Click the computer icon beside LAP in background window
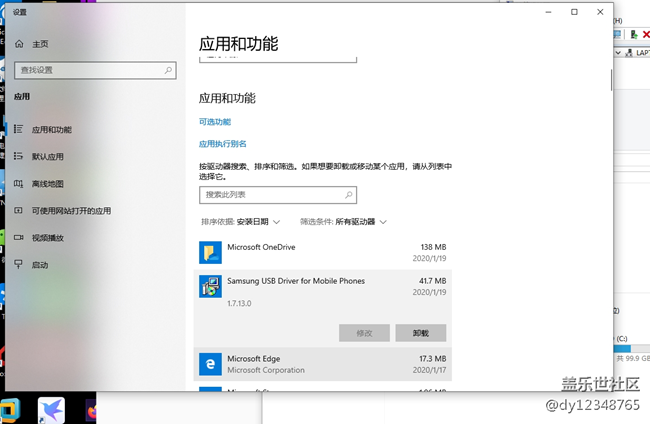Screen dimensions: 650x424 click(x=629, y=53)
